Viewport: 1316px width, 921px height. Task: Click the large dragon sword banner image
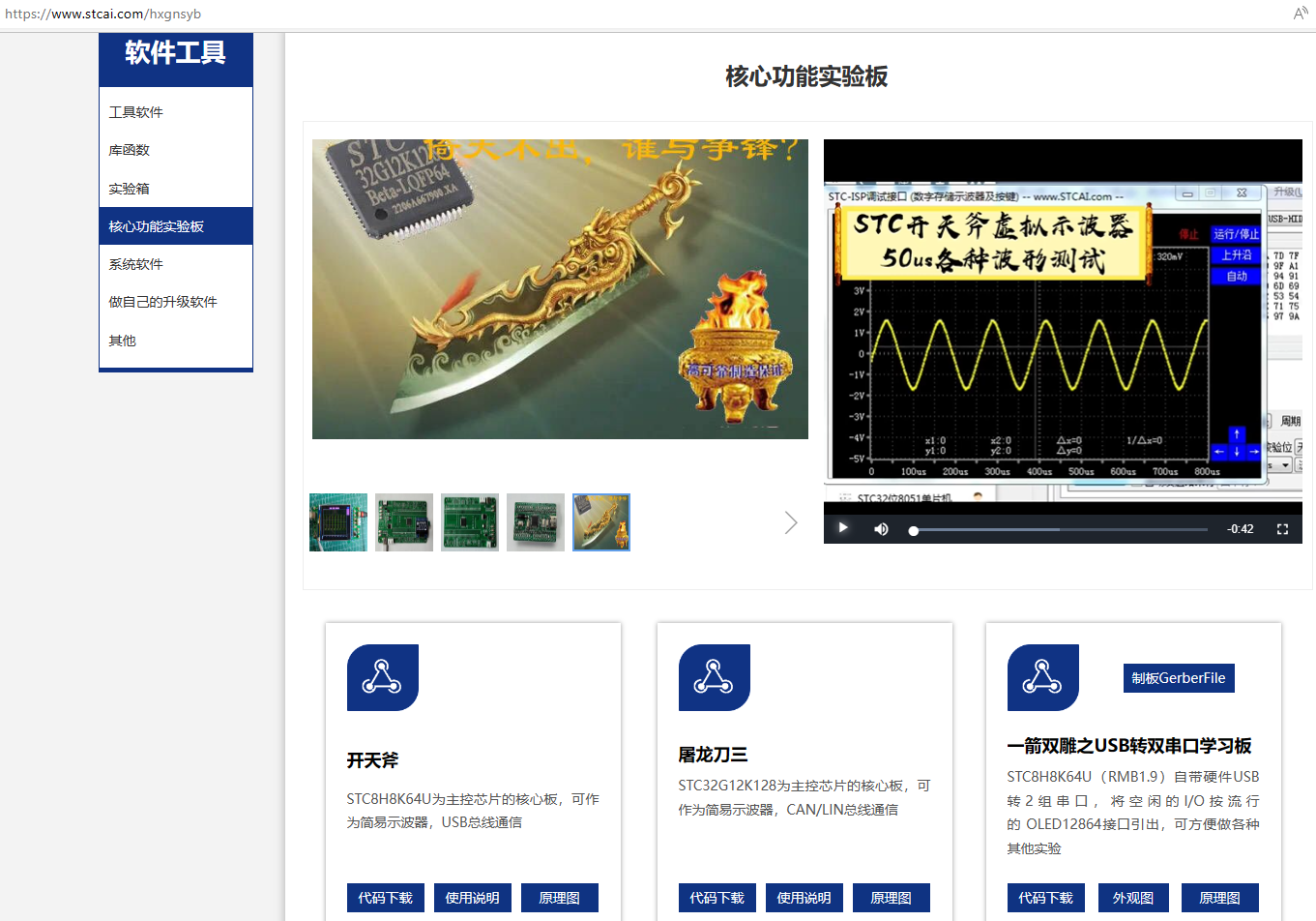pos(560,289)
